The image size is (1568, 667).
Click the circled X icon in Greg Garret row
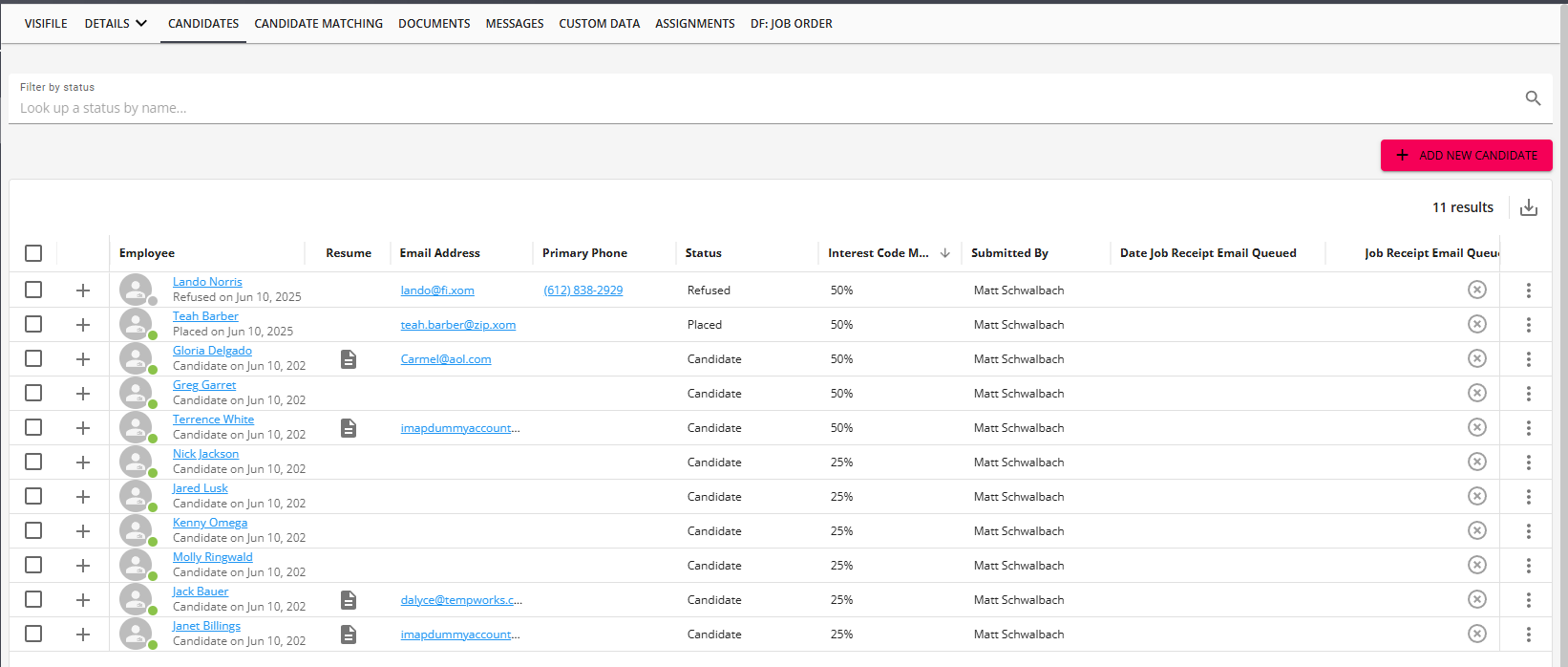pos(1477,393)
